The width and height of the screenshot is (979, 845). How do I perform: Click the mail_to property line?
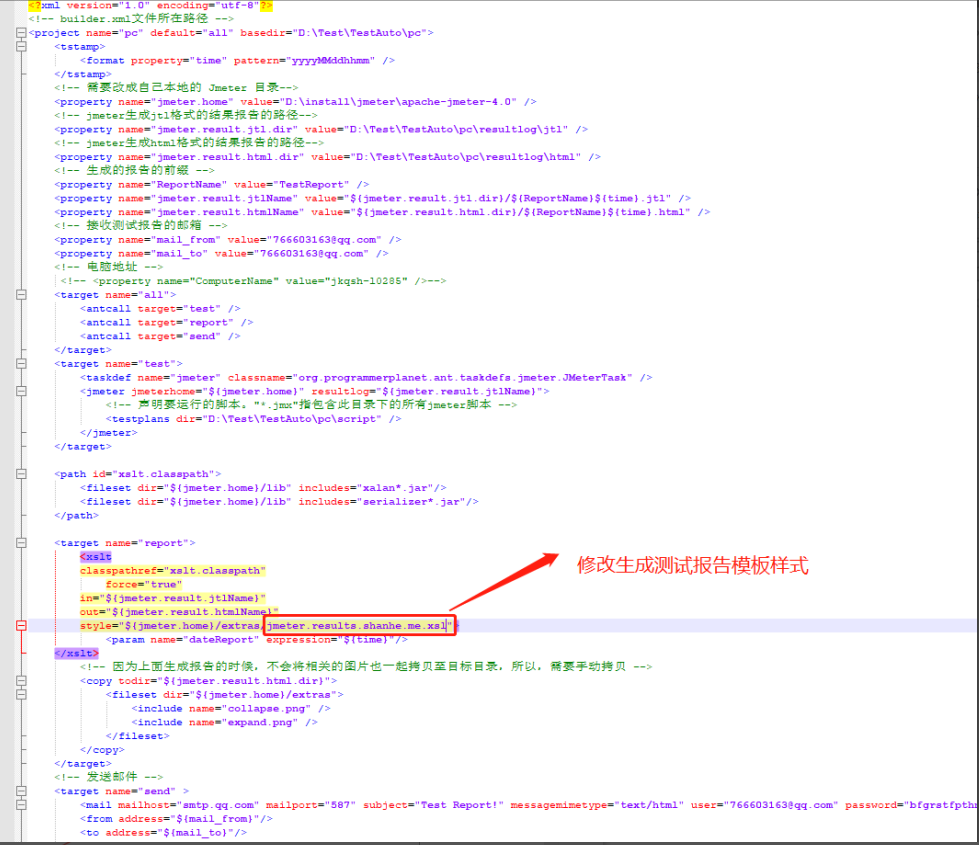pyautogui.click(x=221, y=254)
